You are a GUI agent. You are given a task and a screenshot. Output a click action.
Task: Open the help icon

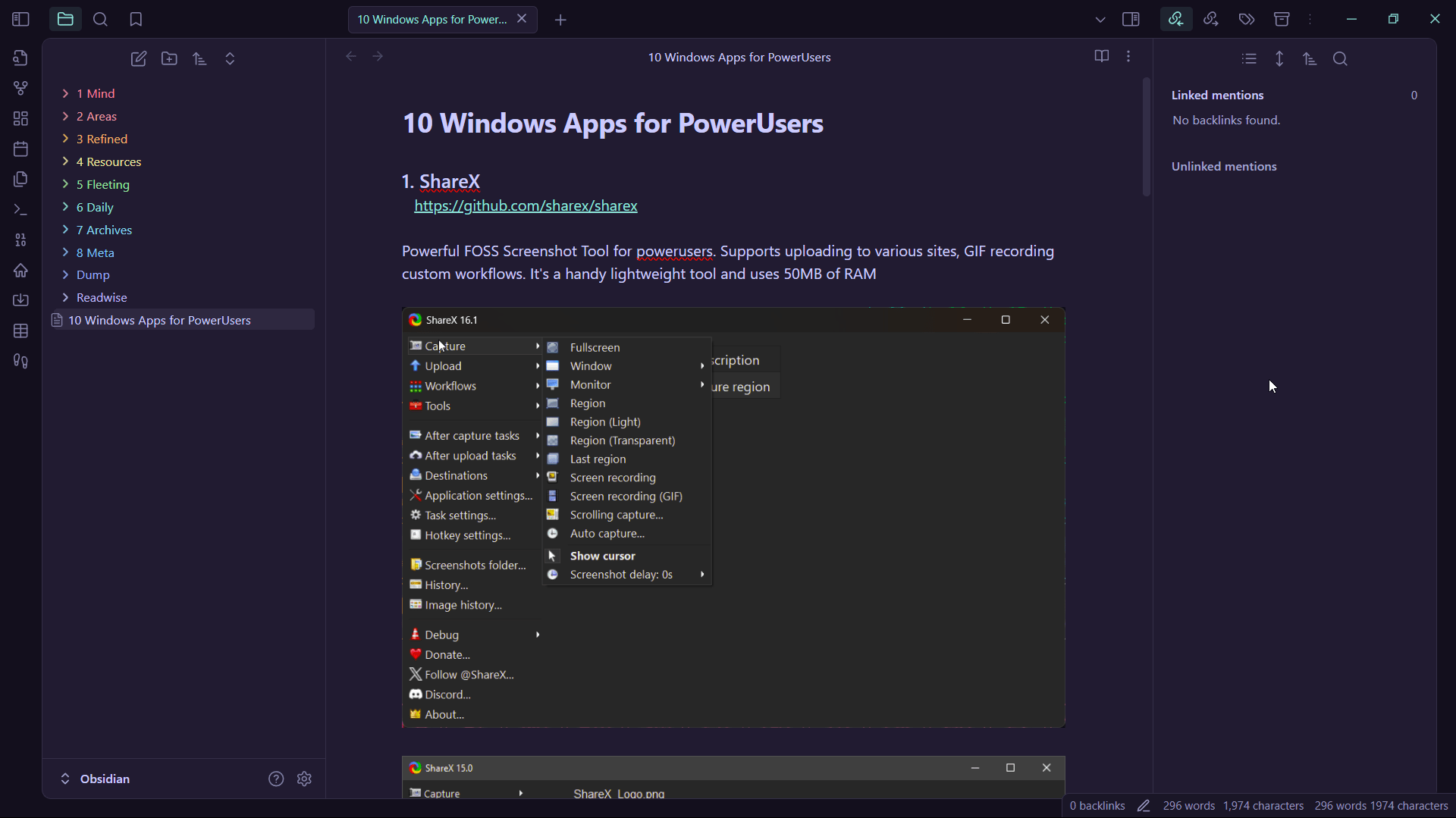coord(276,779)
